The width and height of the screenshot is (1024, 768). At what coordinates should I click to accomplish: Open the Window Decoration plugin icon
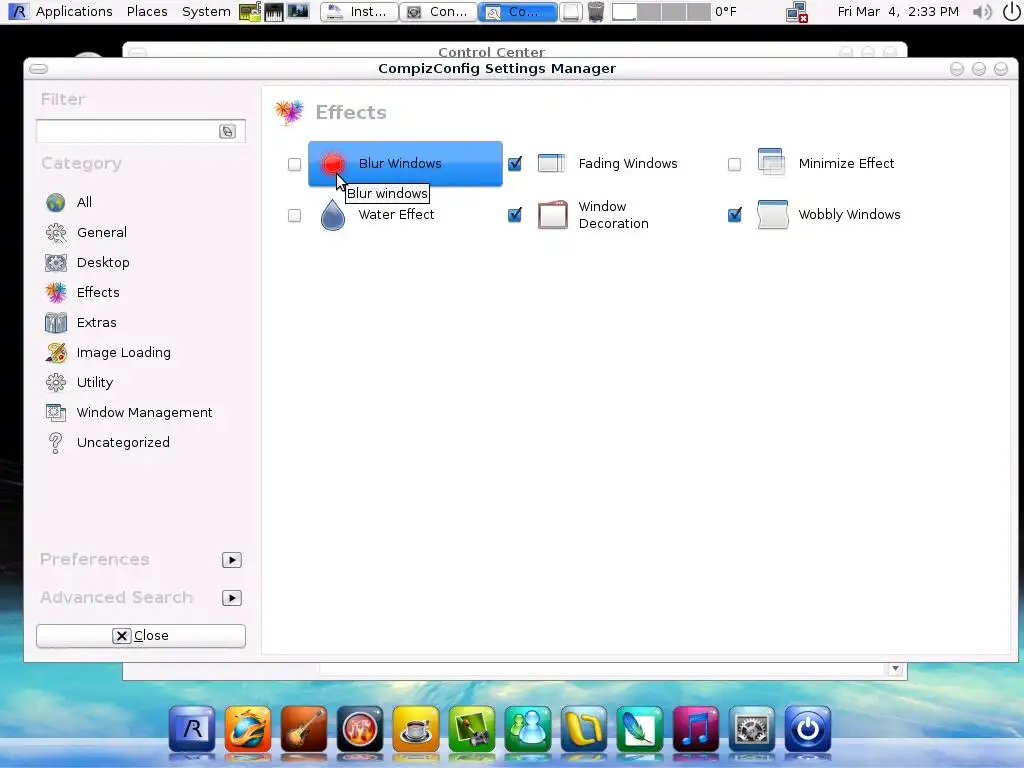(552, 215)
